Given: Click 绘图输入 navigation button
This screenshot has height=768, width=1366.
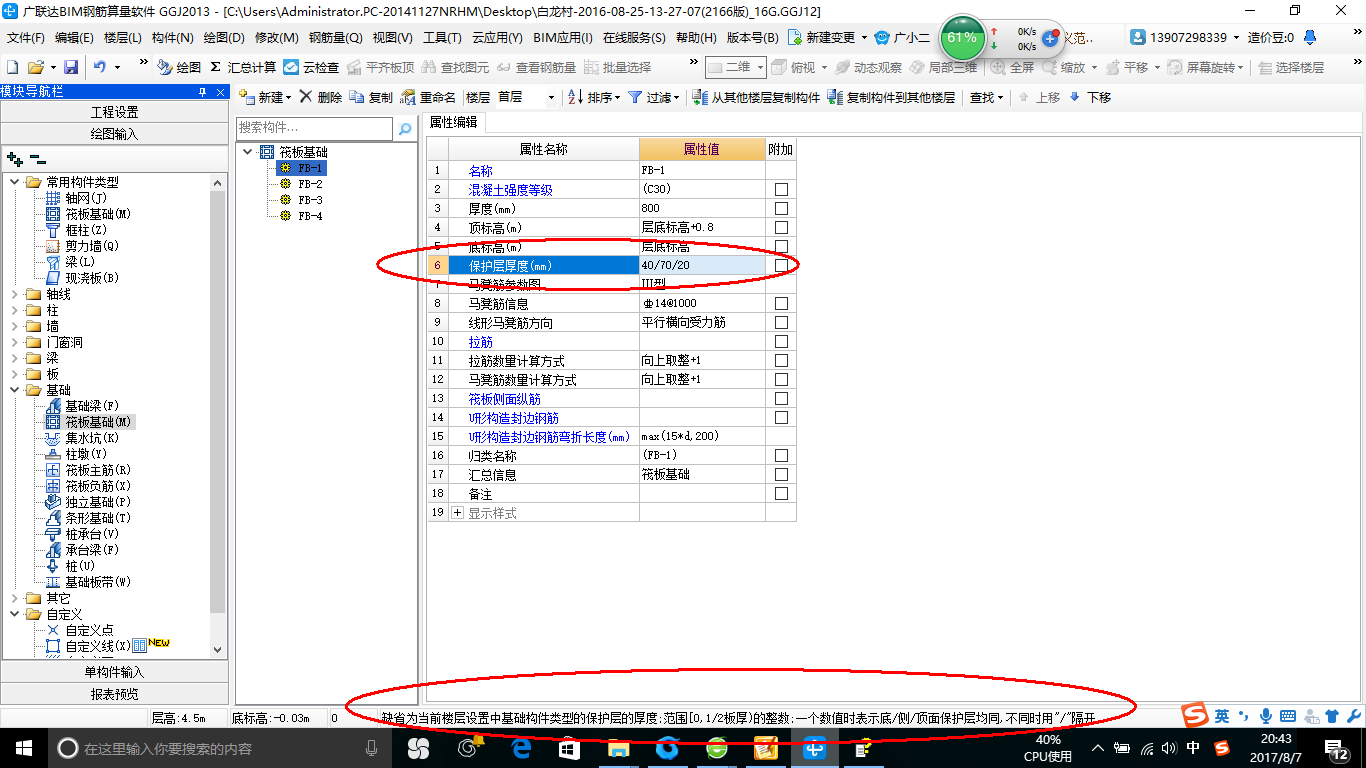Looking at the screenshot, I should point(114,134).
